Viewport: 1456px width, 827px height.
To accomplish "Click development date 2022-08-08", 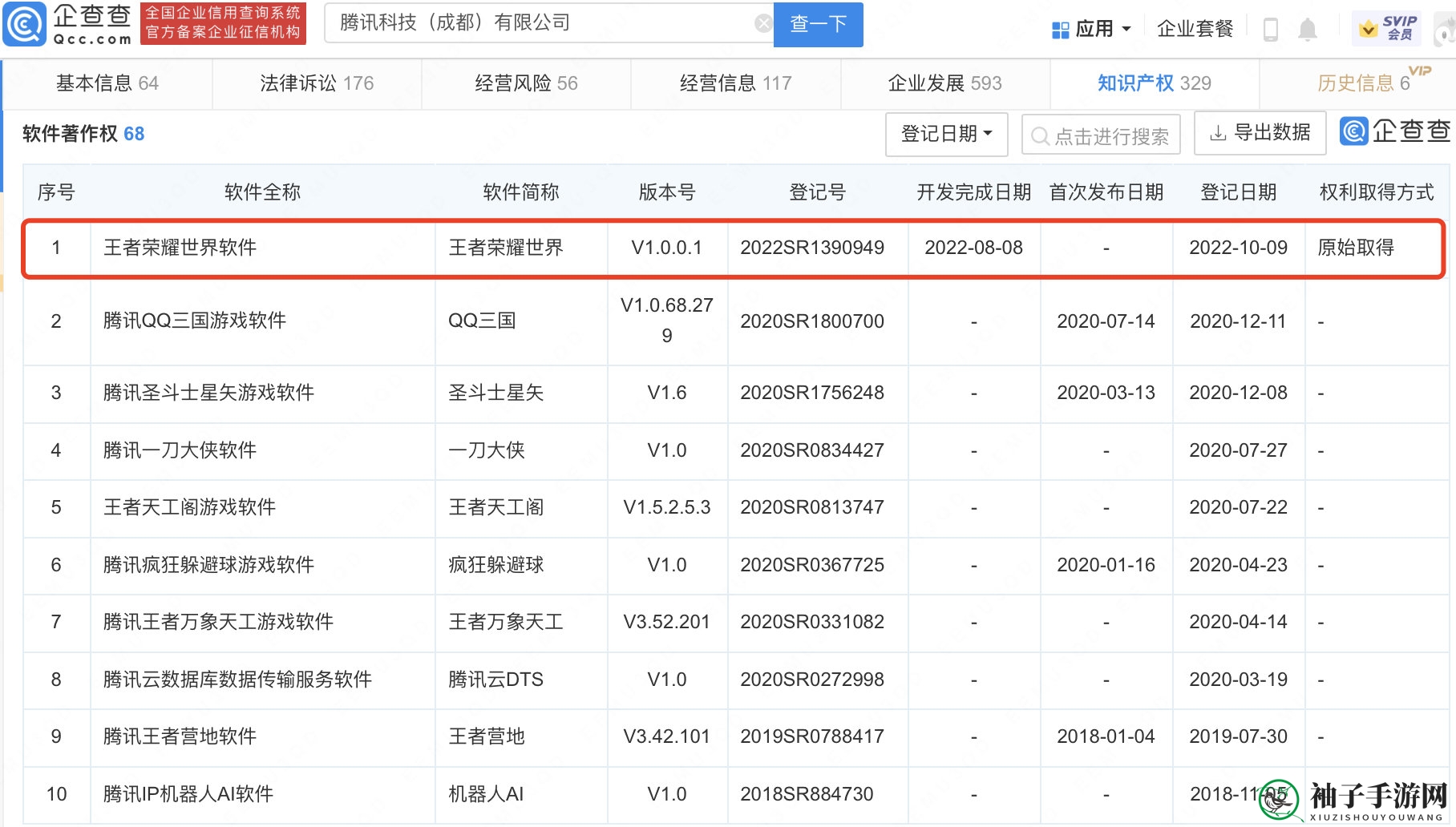I will point(973,248).
